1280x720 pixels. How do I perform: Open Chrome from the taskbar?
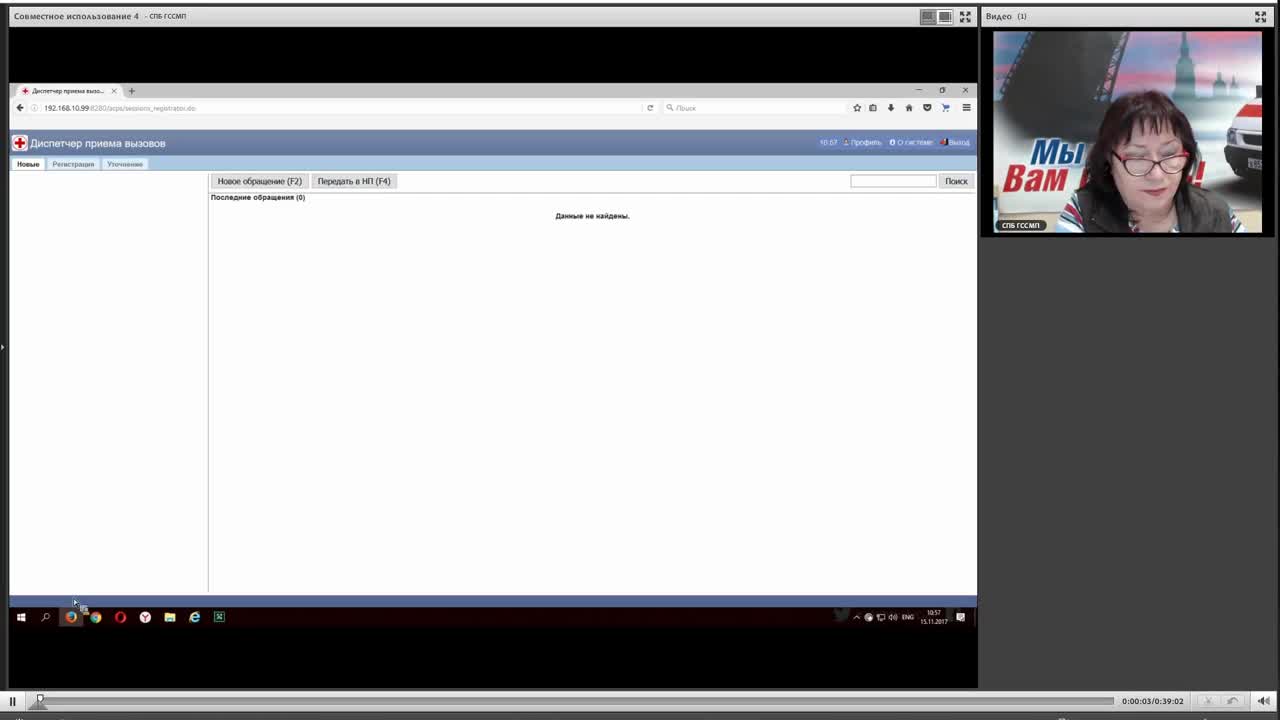pyautogui.click(x=96, y=617)
